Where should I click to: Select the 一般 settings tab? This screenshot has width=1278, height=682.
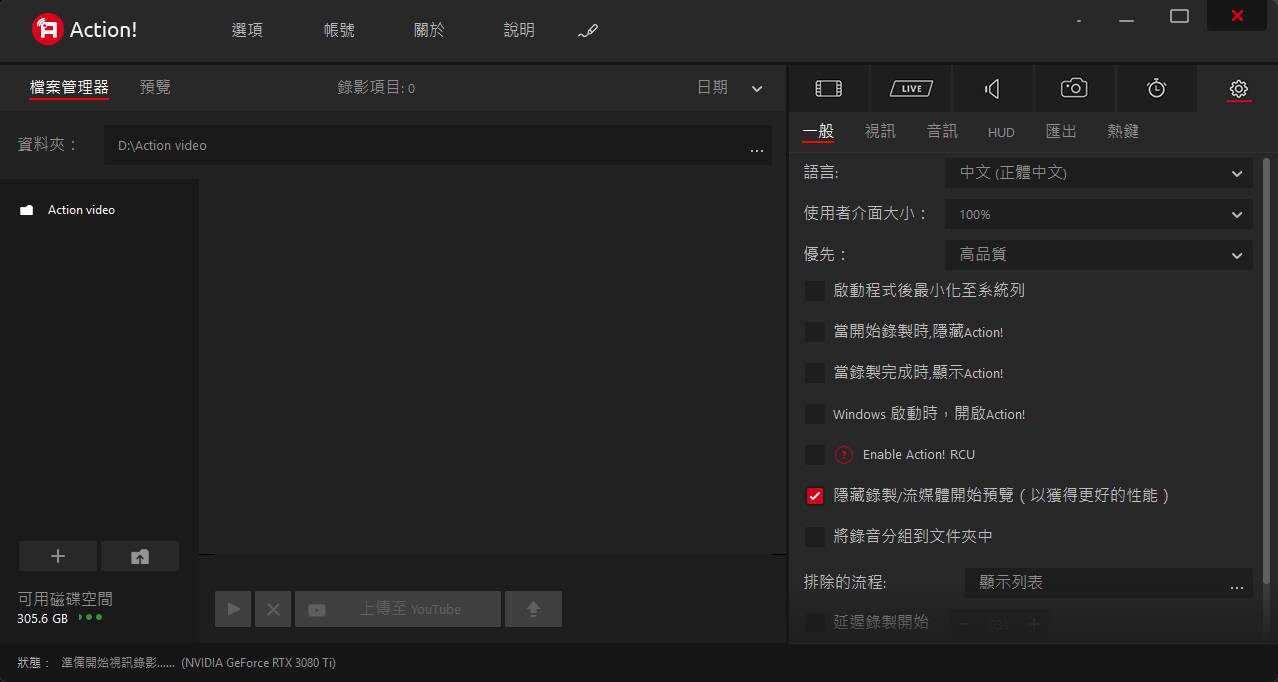click(818, 131)
